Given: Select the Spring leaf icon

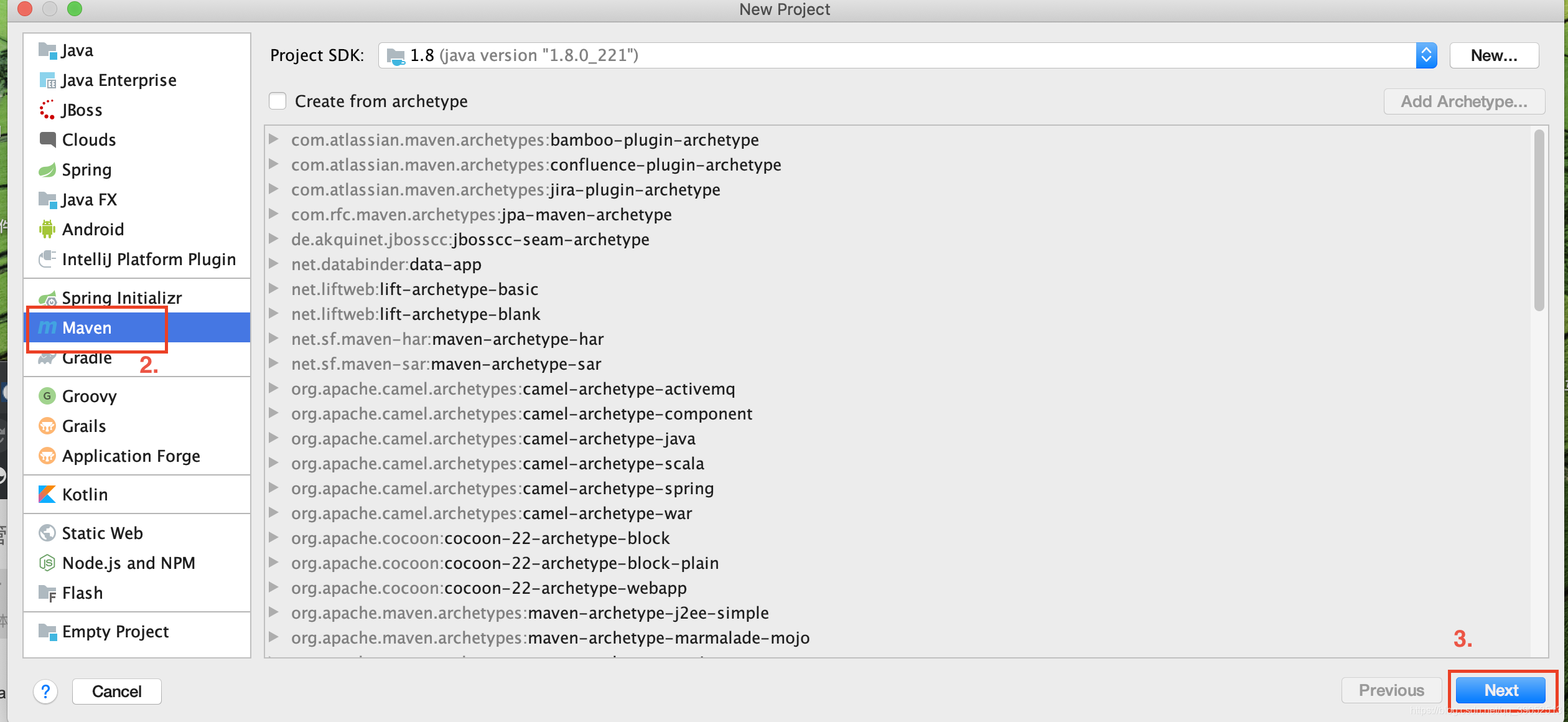Looking at the screenshot, I should pos(47,170).
